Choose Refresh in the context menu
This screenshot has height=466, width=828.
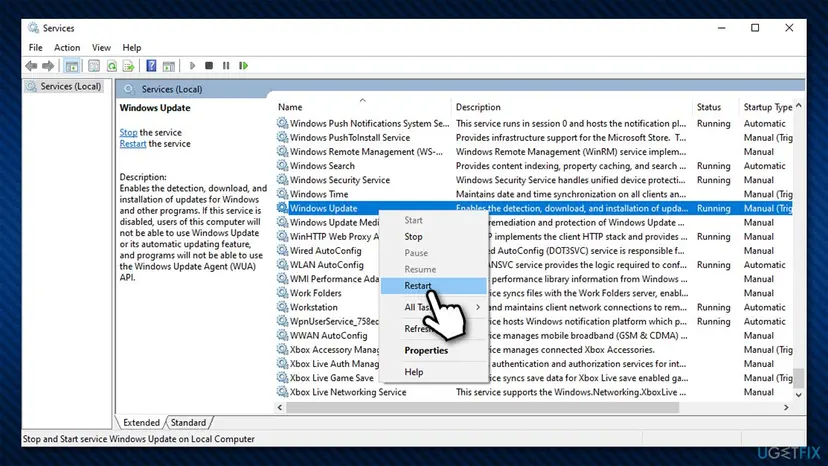[434, 329]
